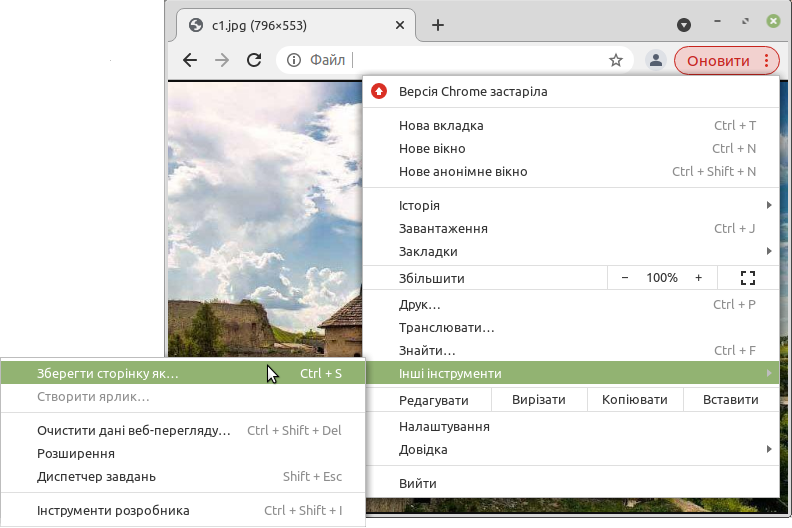Open a new tab with the plus button
792x528 pixels.
point(437,25)
